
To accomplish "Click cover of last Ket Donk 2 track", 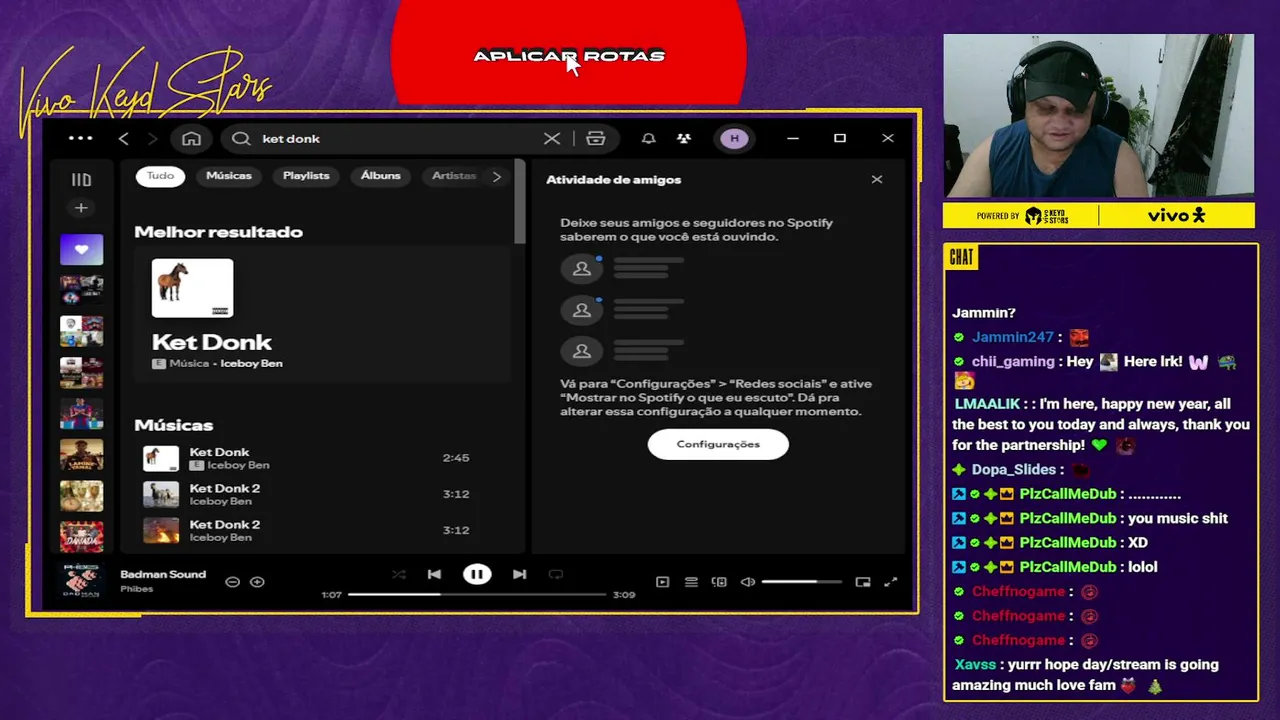I will tap(160, 530).
